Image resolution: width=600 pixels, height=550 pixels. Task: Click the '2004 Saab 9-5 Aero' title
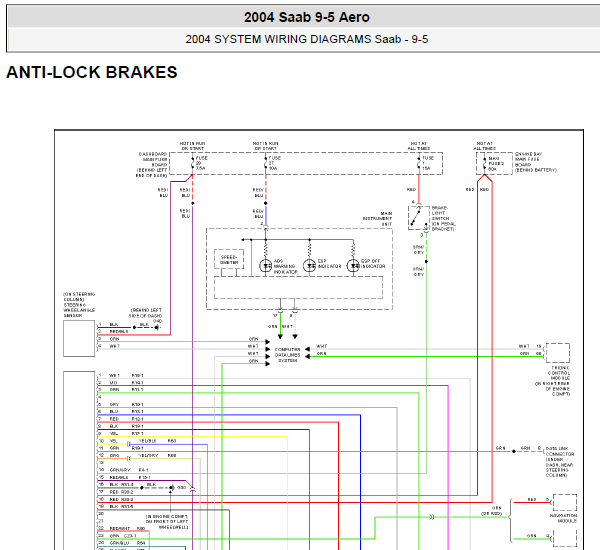(307, 17)
